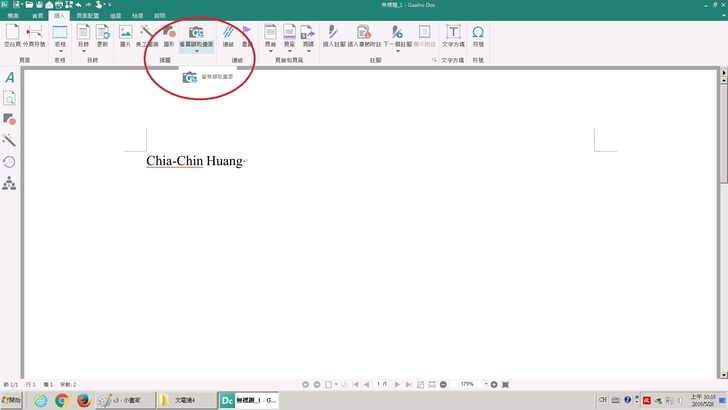Switch to the Paint (小畫家) taskbar window
This screenshot has width=728, height=410.
click(125, 400)
